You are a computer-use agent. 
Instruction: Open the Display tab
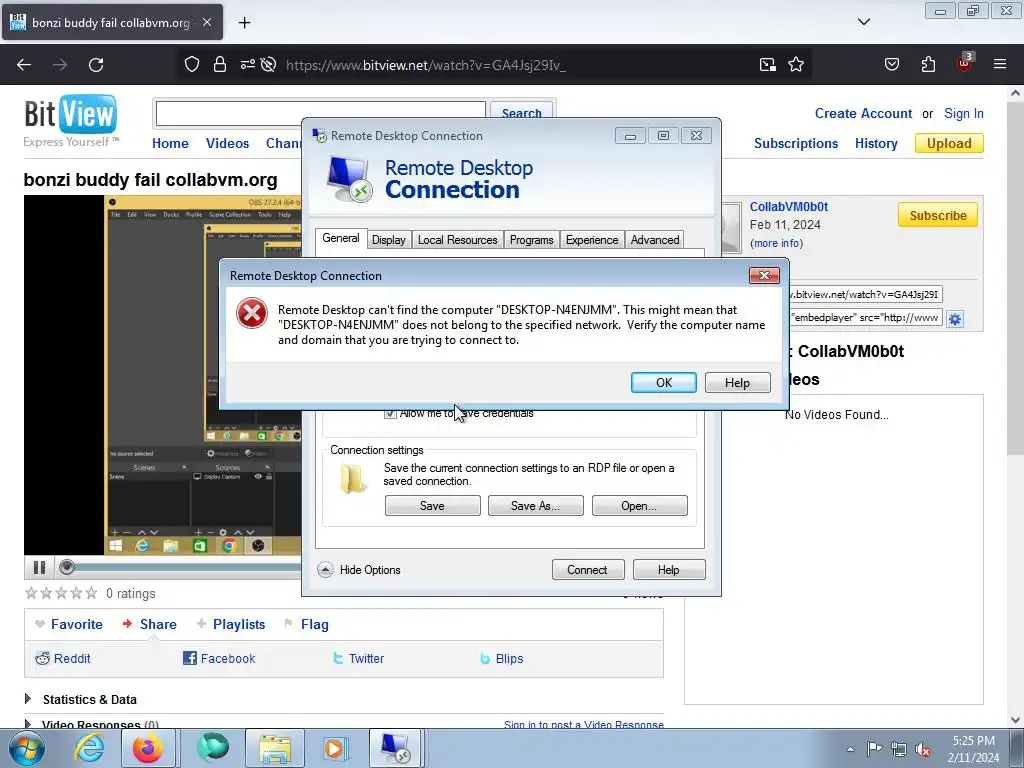click(x=389, y=240)
